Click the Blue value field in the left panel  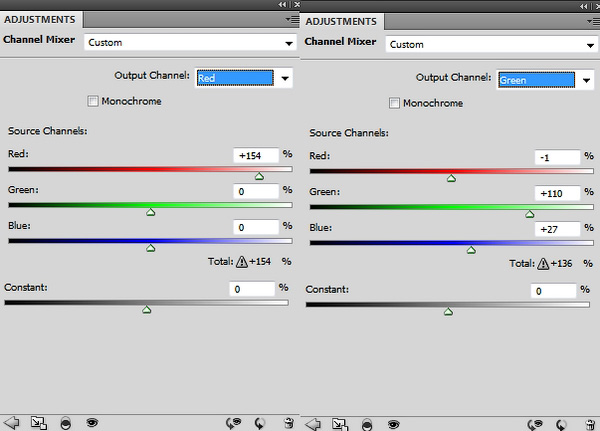click(256, 227)
